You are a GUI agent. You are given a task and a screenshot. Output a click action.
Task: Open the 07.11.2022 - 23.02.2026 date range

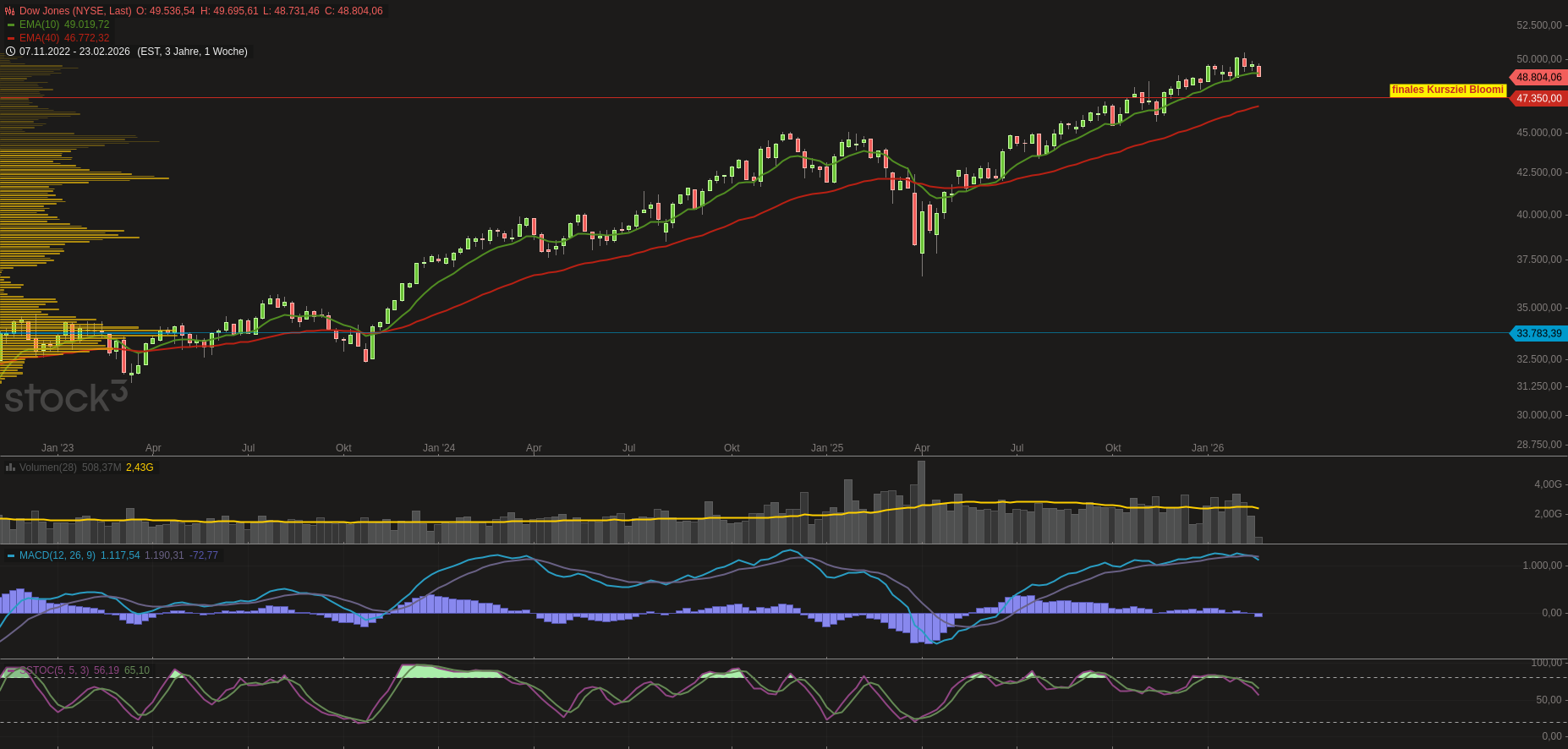point(74,52)
